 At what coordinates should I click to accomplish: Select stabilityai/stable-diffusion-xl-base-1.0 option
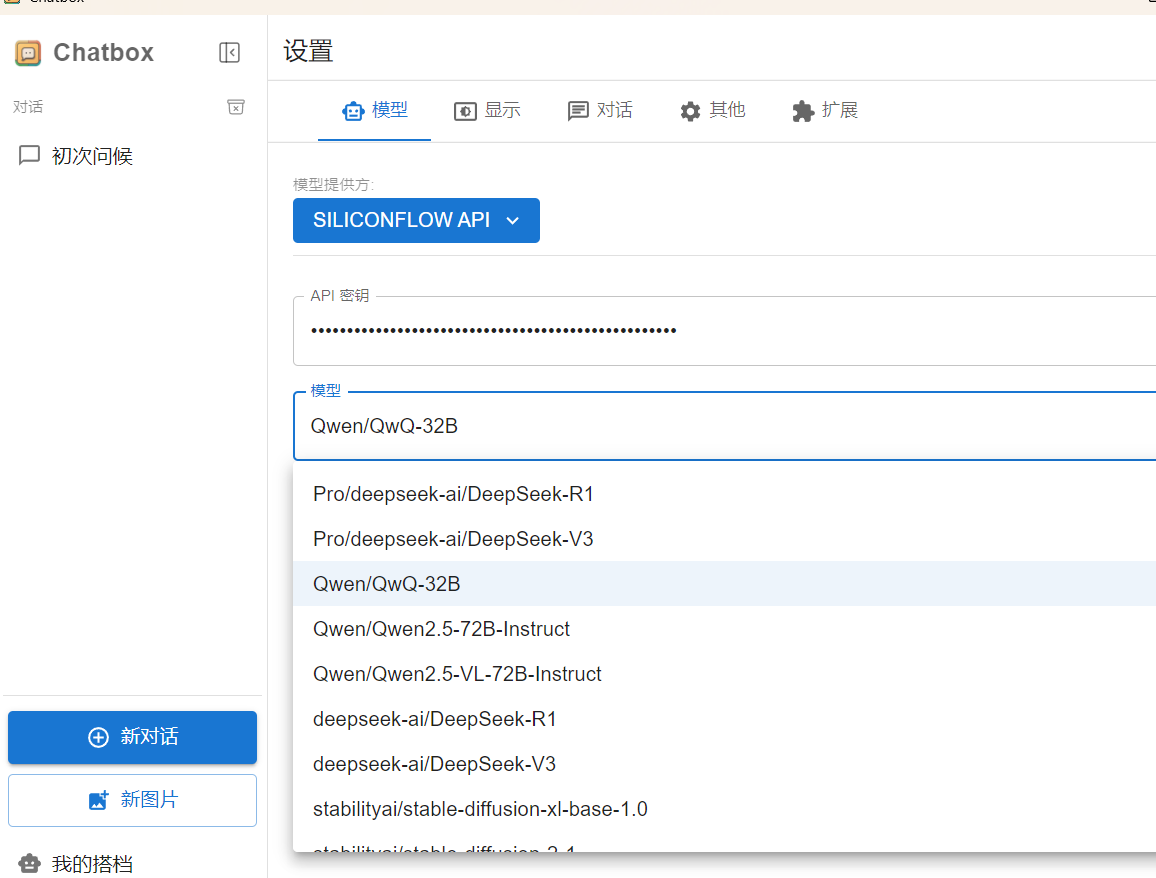tap(725, 809)
